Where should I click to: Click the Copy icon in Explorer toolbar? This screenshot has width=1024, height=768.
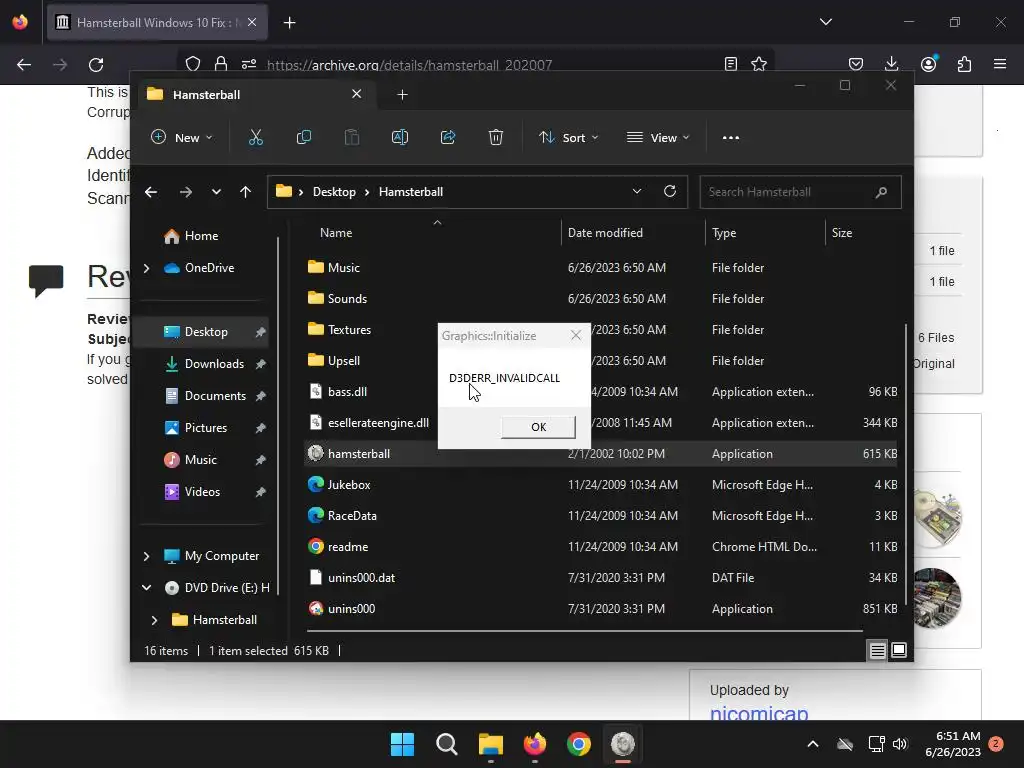tap(304, 137)
